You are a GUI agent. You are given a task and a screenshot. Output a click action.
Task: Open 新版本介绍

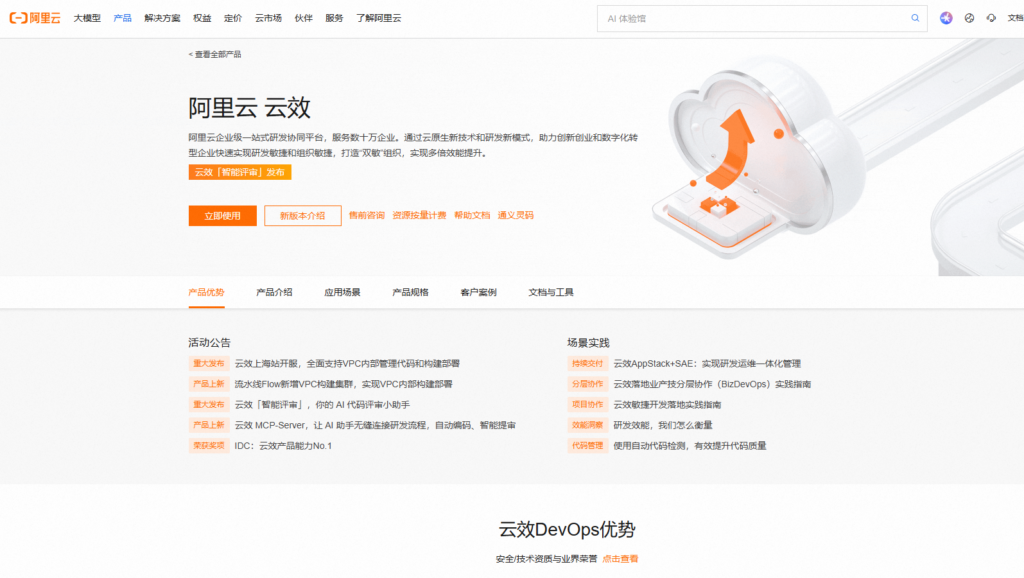click(x=301, y=215)
